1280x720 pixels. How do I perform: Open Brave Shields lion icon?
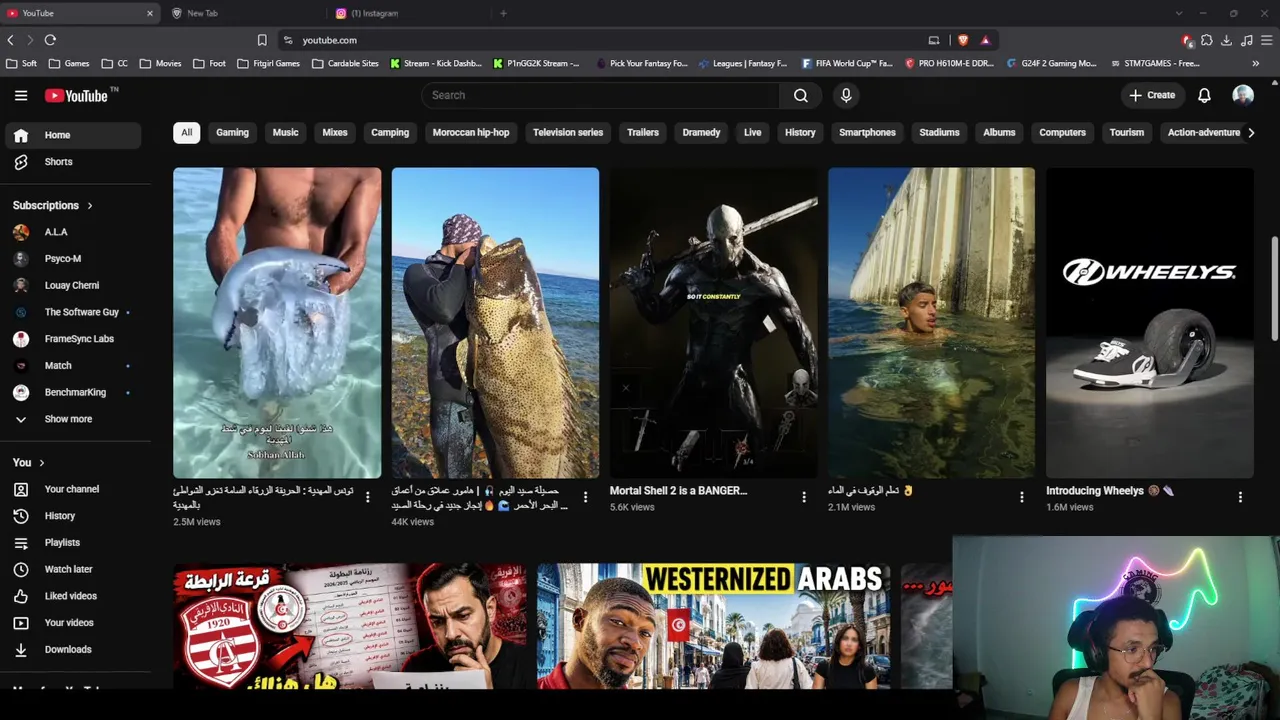[963, 40]
